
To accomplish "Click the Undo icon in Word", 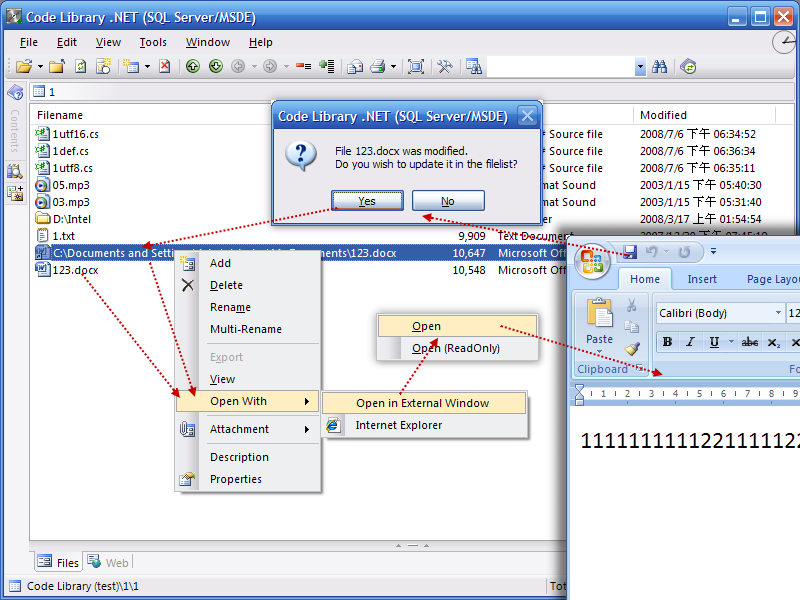I will point(652,252).
